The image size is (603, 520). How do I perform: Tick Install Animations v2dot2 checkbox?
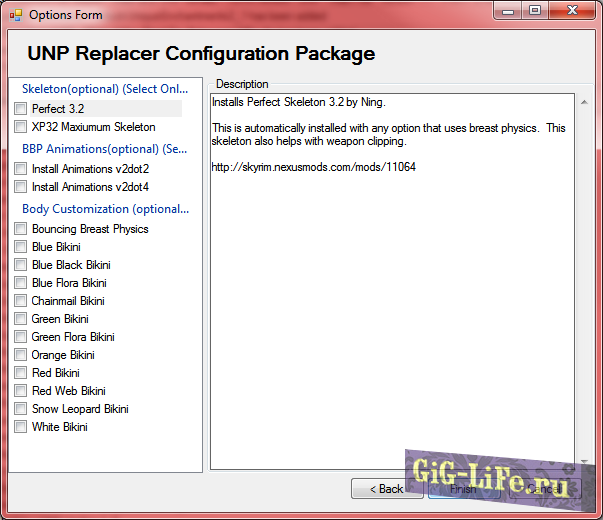21,169
